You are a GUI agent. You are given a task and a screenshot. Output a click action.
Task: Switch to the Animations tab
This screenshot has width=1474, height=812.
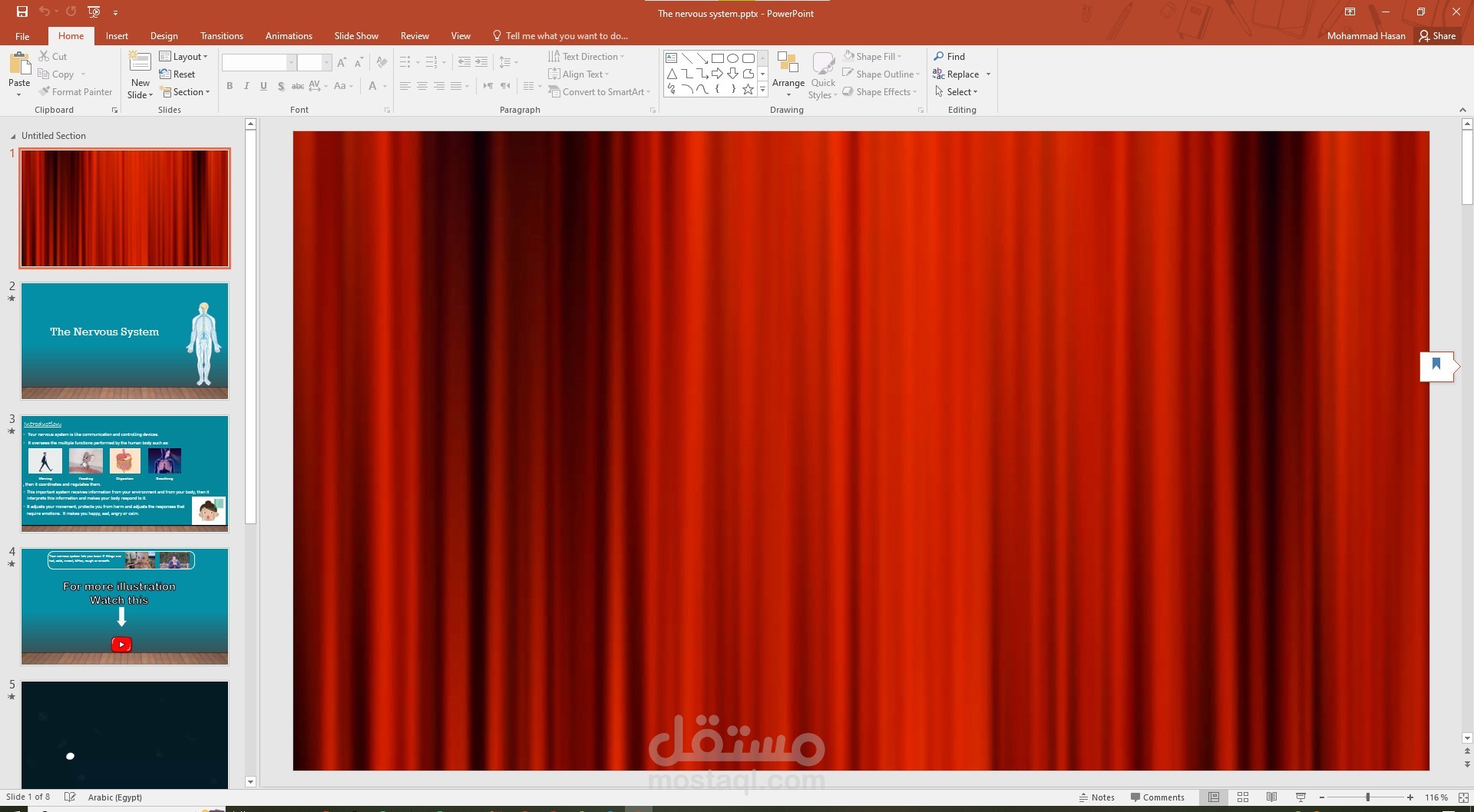tap(289, 35)
